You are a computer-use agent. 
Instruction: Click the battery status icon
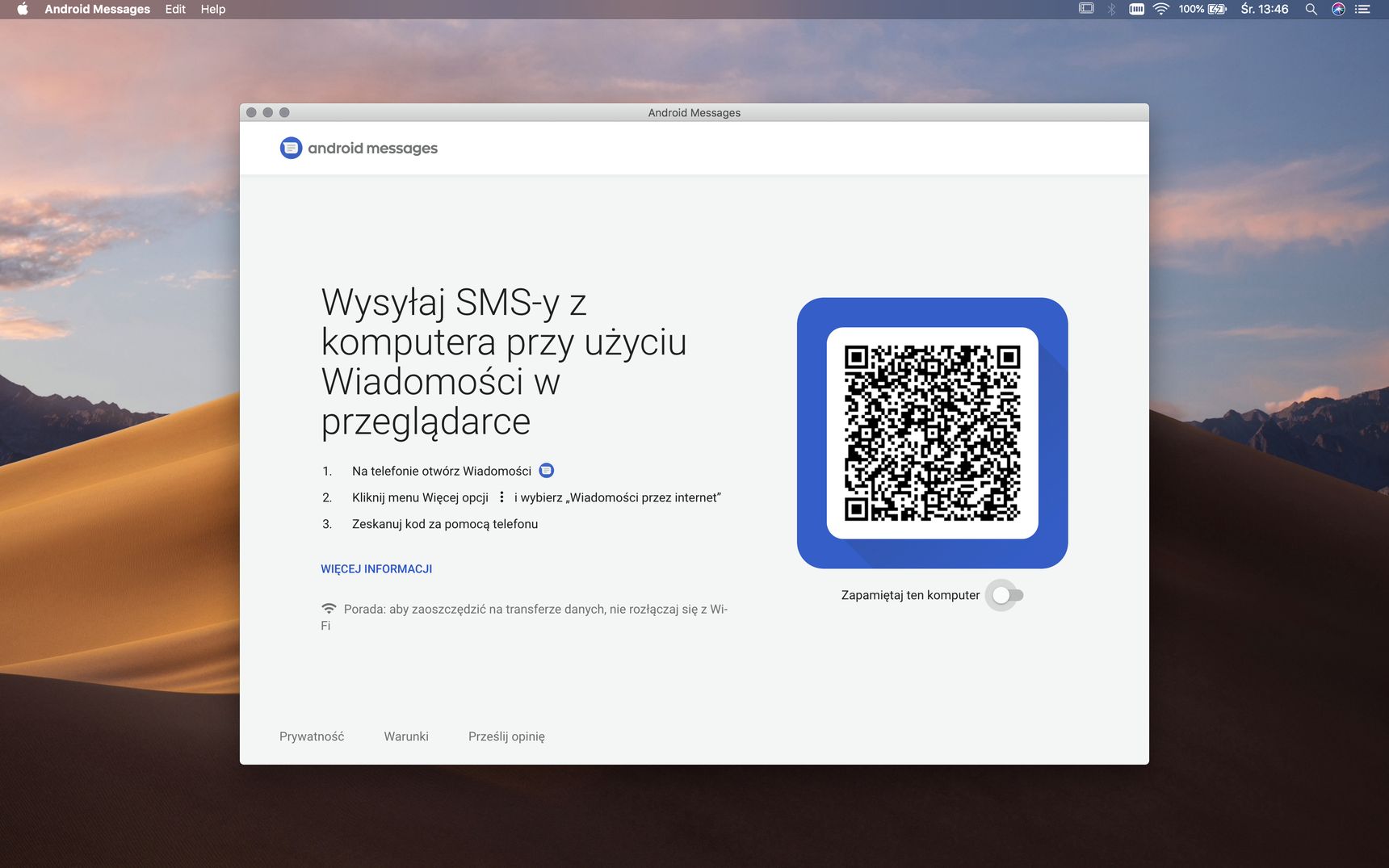tap(1217, 9)
